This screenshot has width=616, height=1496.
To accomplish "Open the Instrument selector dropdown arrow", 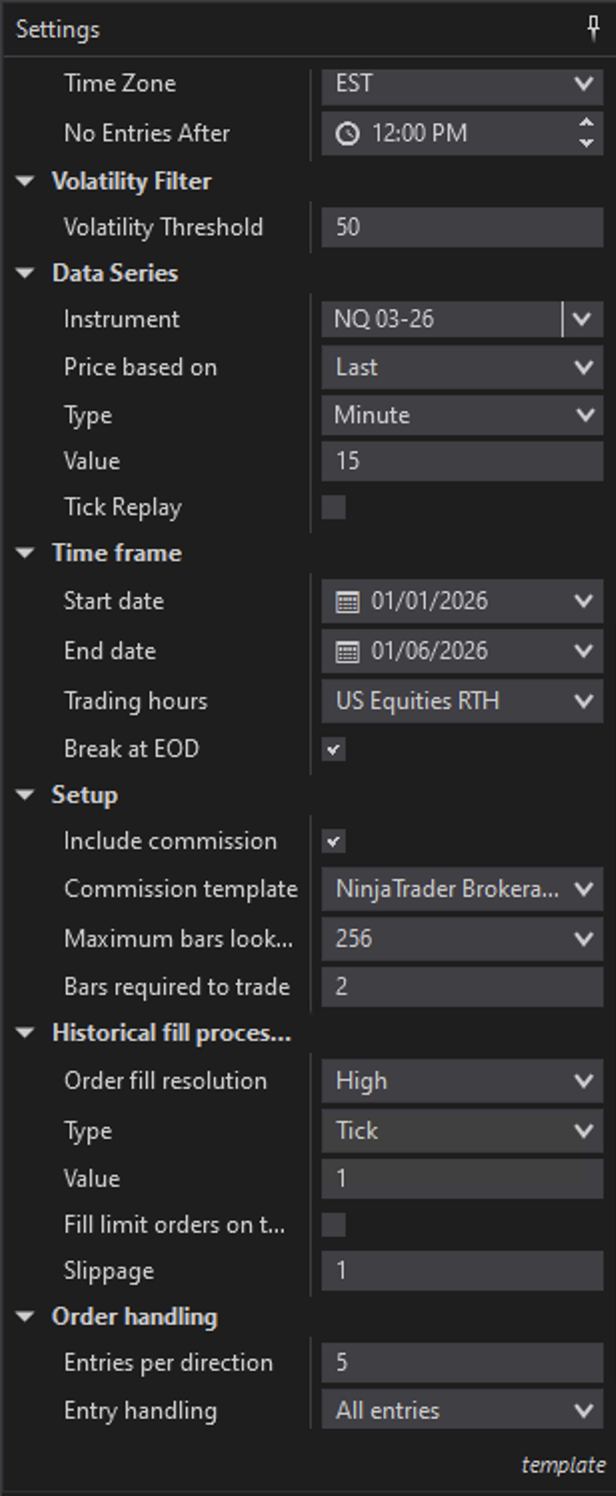I will [x=583, y=320].
